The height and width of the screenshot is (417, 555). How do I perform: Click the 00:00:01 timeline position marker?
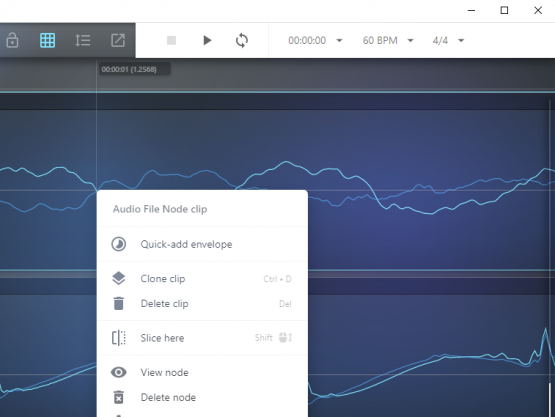click(135, 69)
